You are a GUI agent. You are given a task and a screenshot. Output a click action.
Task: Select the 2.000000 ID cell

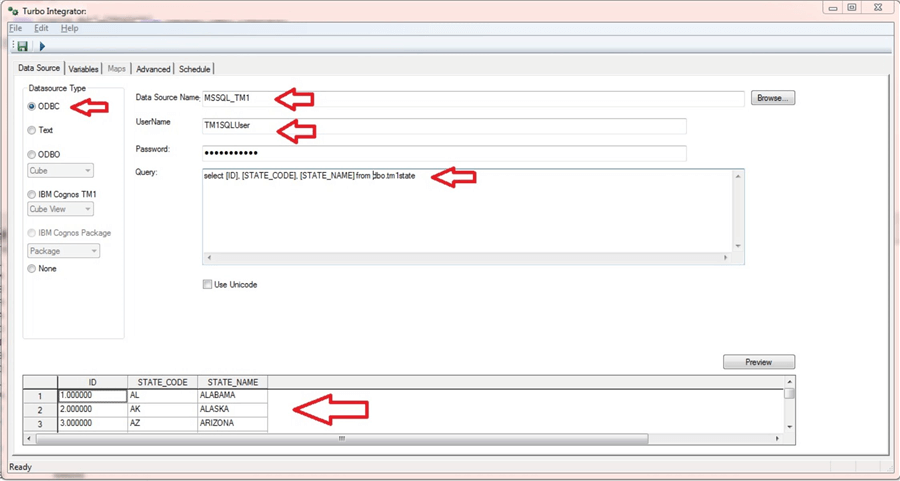click(92, 410)
